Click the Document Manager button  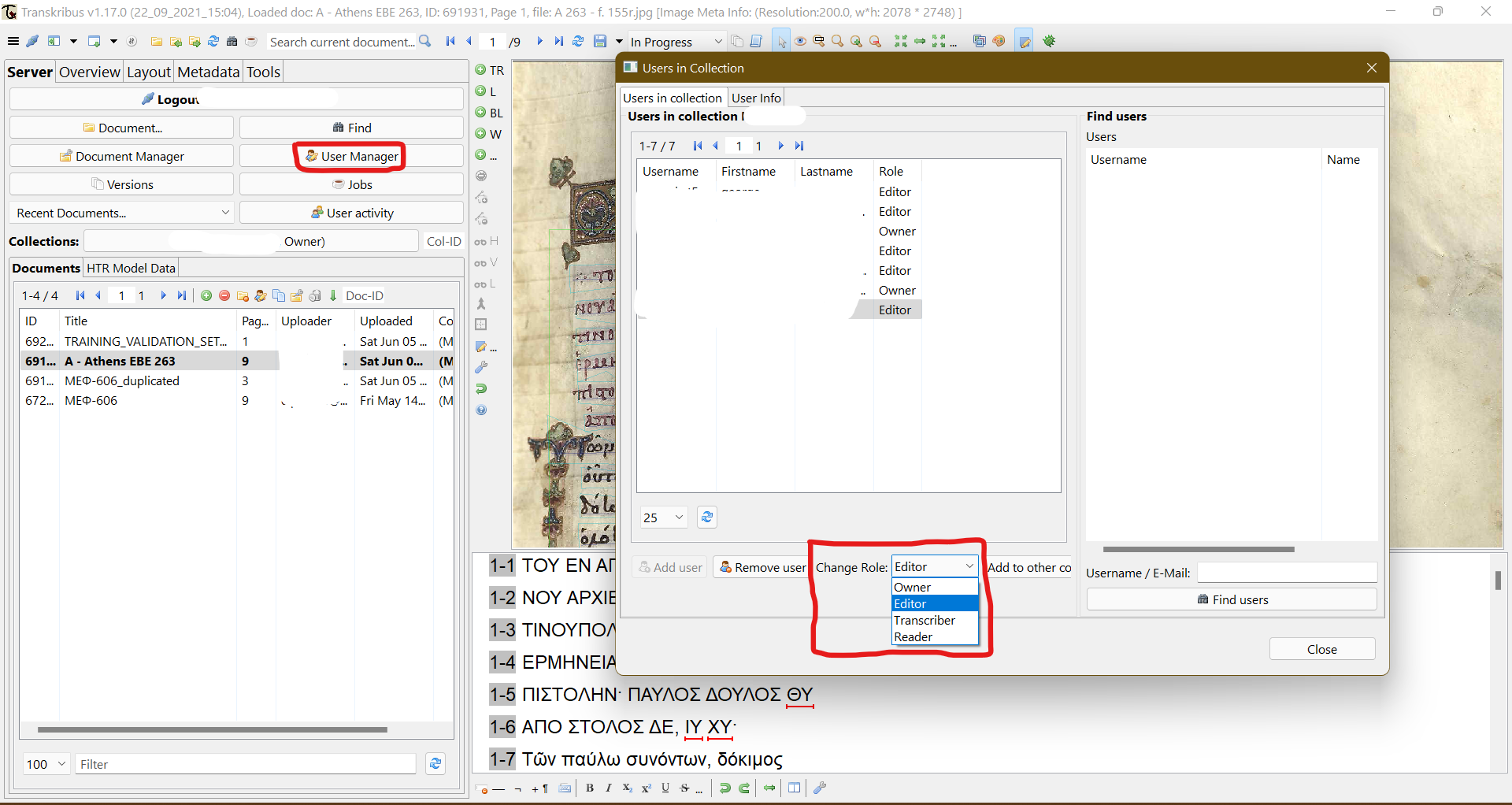point(121,156)
